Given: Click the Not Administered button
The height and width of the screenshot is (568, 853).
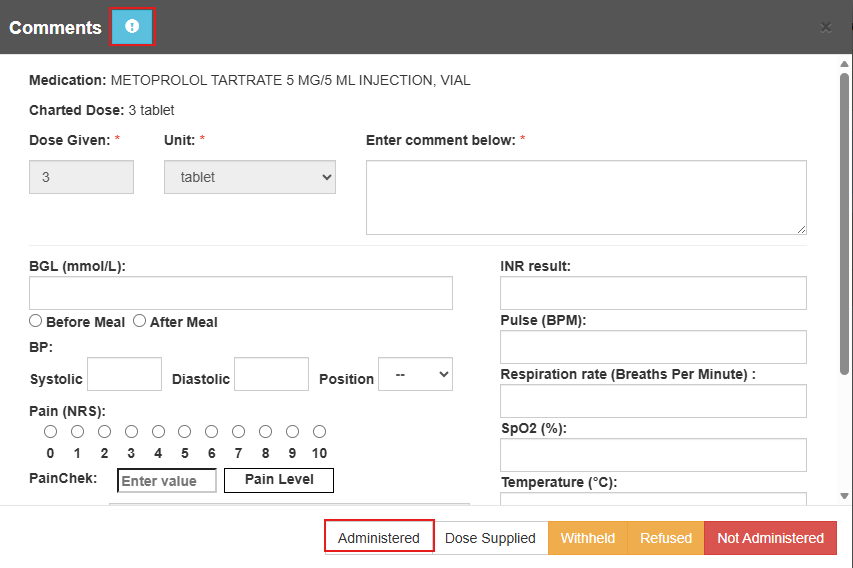Looking at the screenshot, I should tap(770, 538).
